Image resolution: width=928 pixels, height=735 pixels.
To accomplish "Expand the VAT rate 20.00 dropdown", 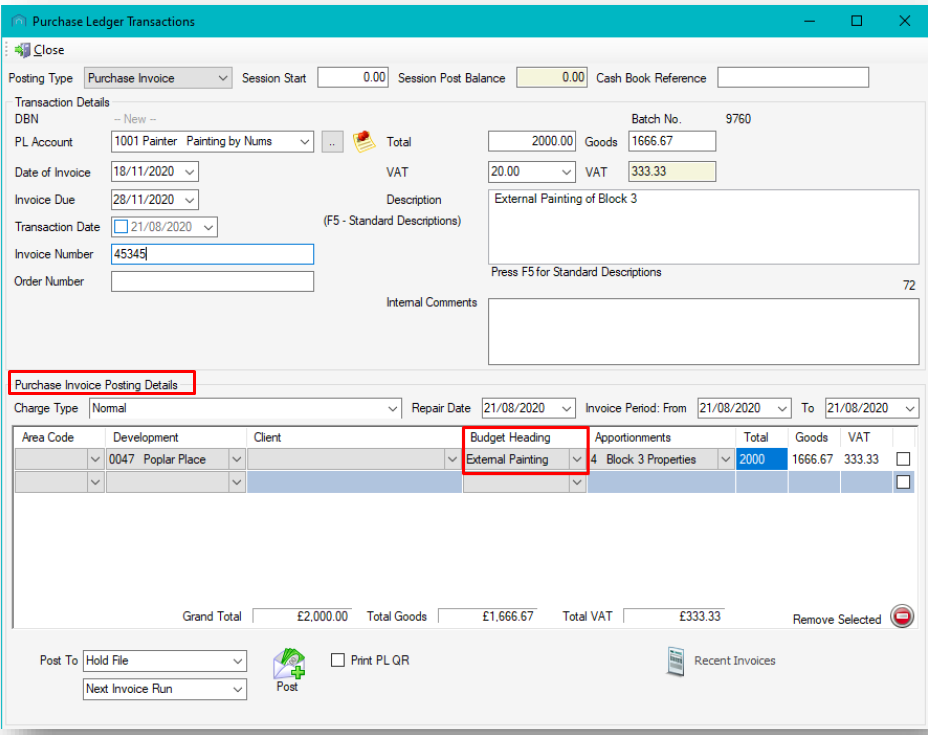I will point(566,172).
